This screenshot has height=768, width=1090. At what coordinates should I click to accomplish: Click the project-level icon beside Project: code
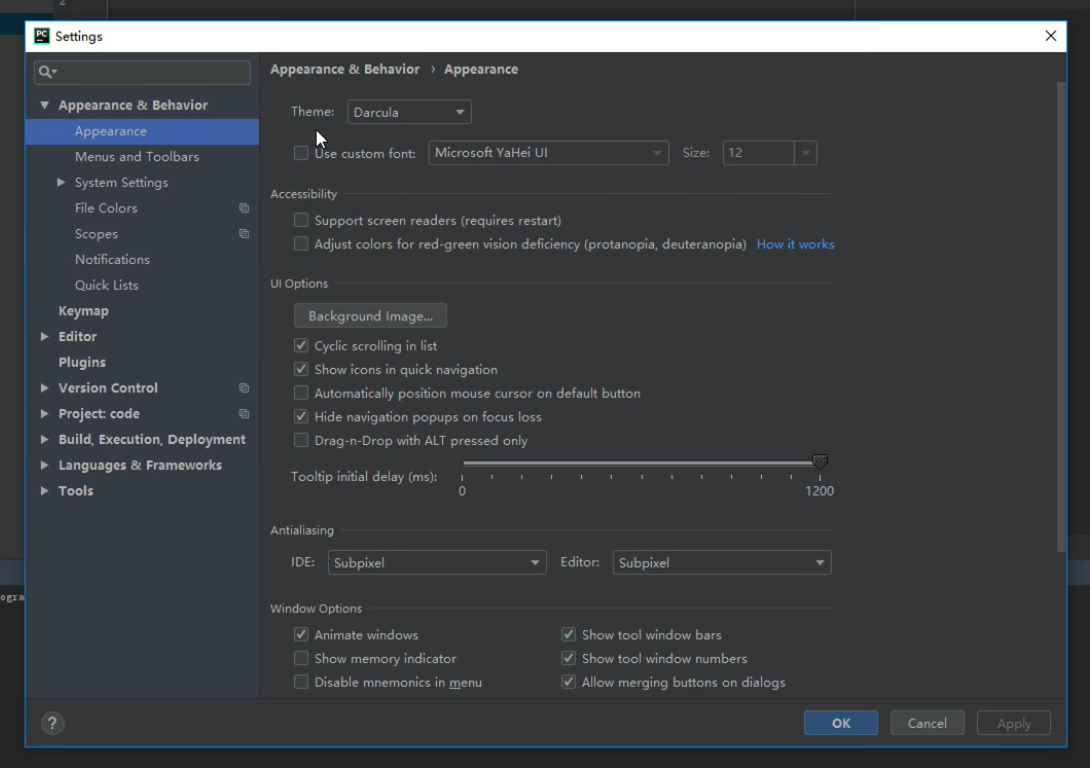tap(243, 413)
